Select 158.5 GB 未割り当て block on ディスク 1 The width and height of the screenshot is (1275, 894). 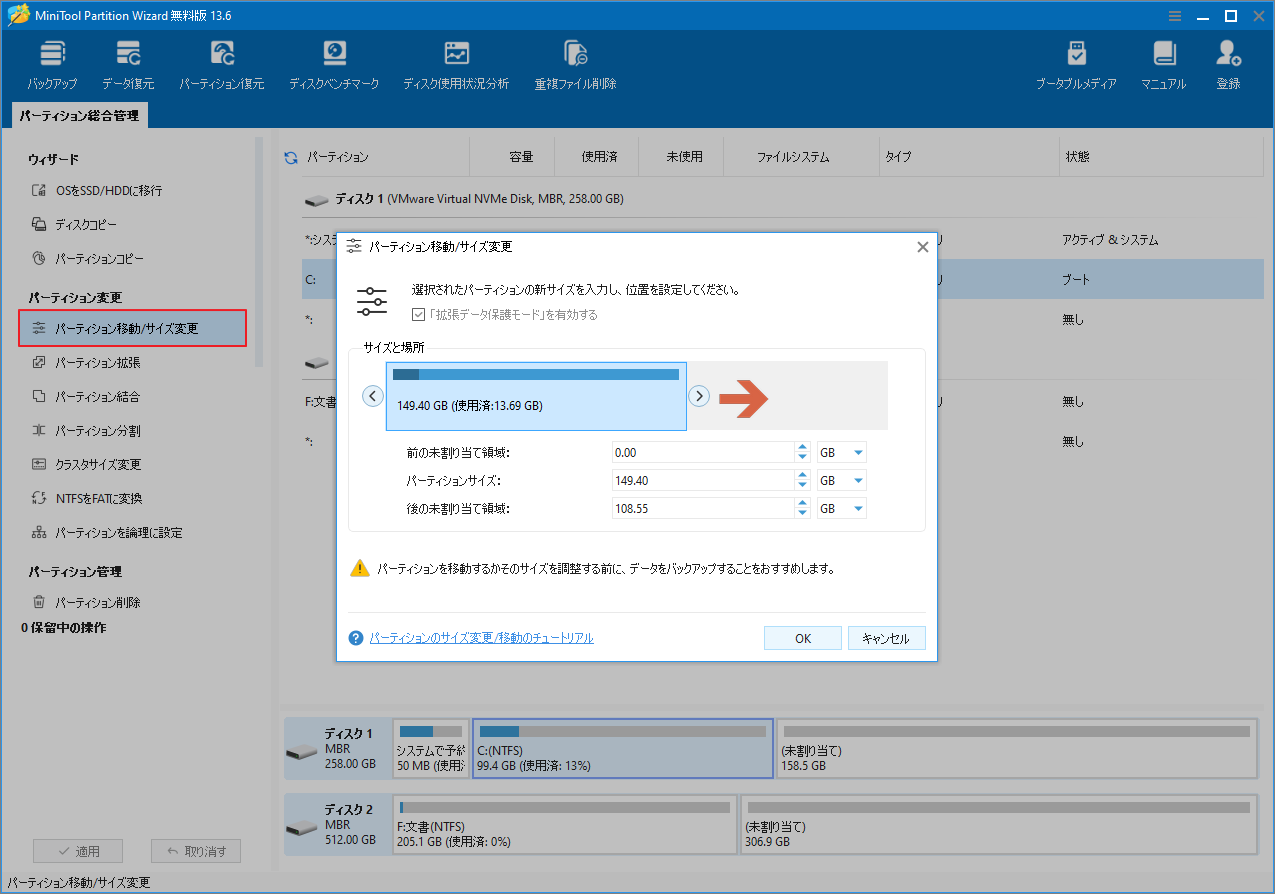click(x=1016, y=748)
